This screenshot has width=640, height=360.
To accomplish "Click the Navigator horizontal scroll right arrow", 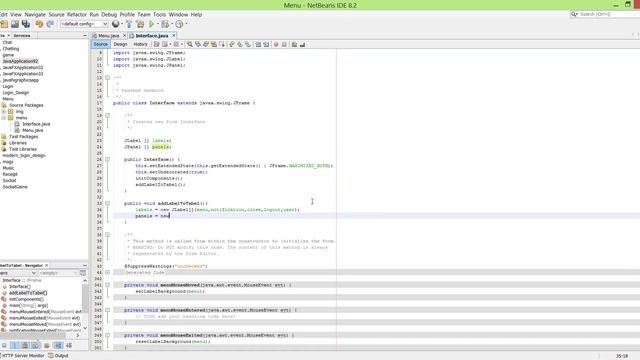I will [78, 336].
